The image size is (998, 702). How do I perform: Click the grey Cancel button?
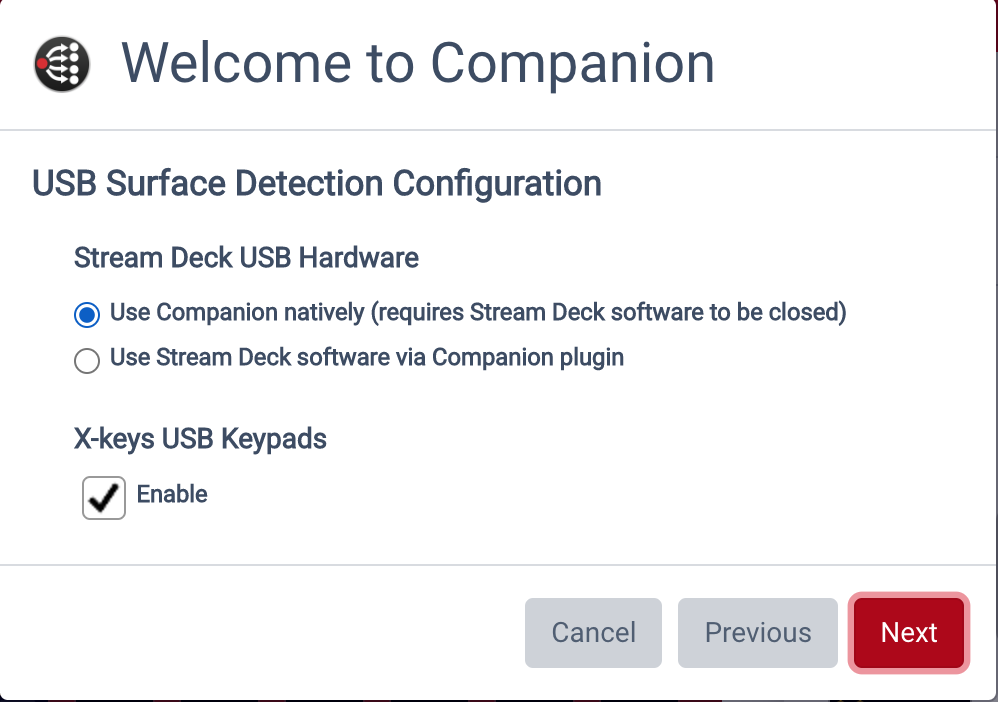pyautogui.click(x=593, y=632)
